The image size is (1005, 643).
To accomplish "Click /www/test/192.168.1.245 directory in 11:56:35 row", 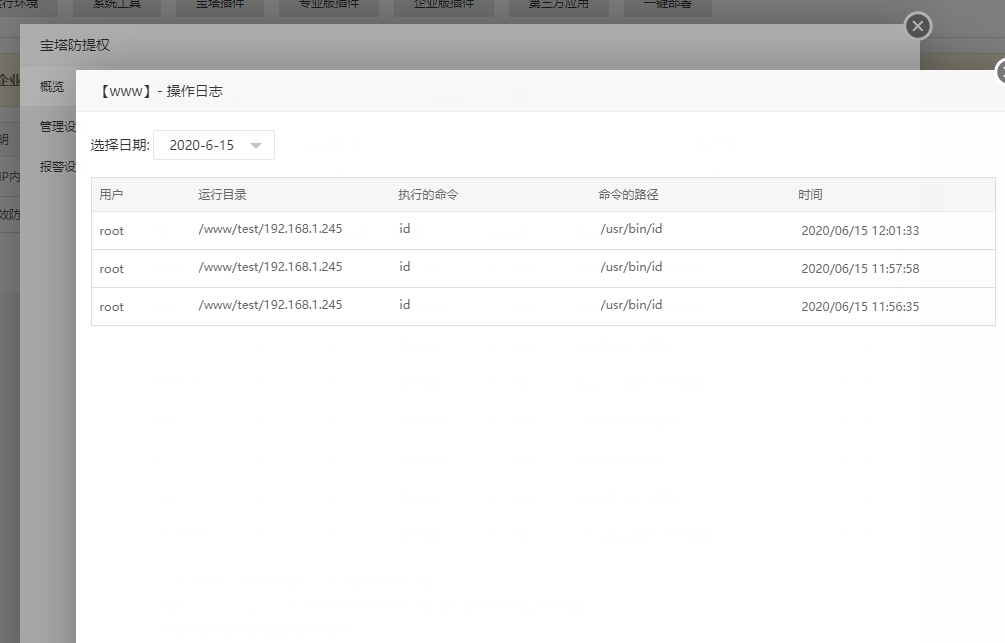I will [270, 305].
